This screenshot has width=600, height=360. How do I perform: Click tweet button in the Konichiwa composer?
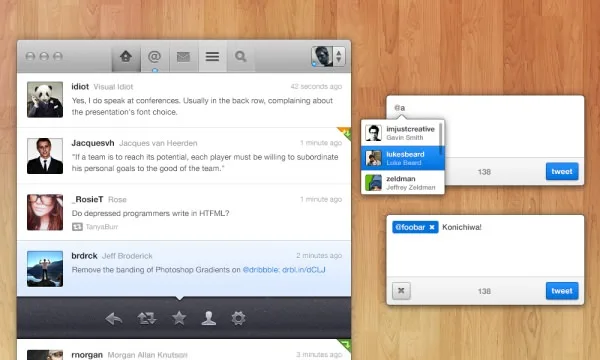562,291
